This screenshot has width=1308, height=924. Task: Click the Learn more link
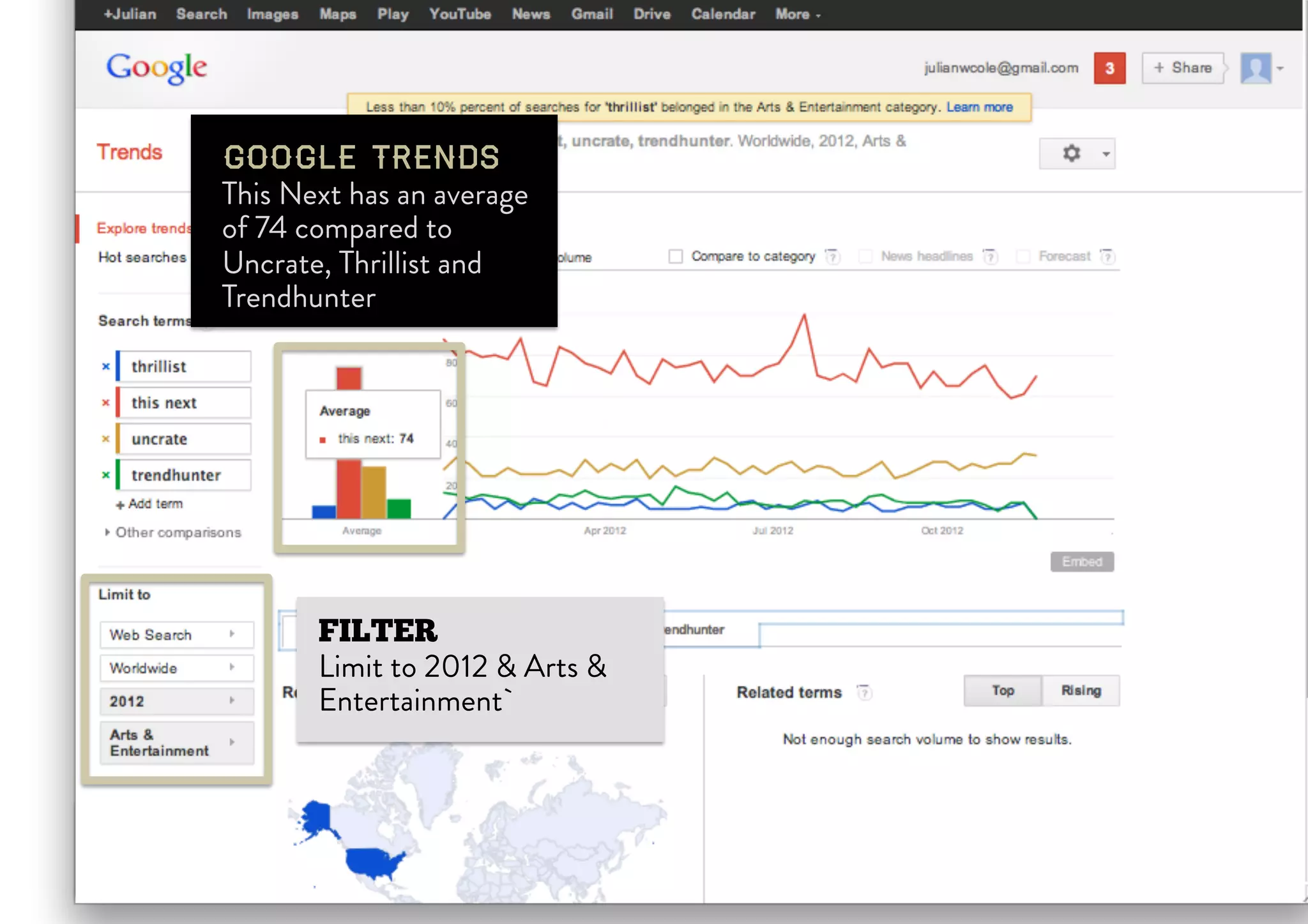click(x=979, y=107)
